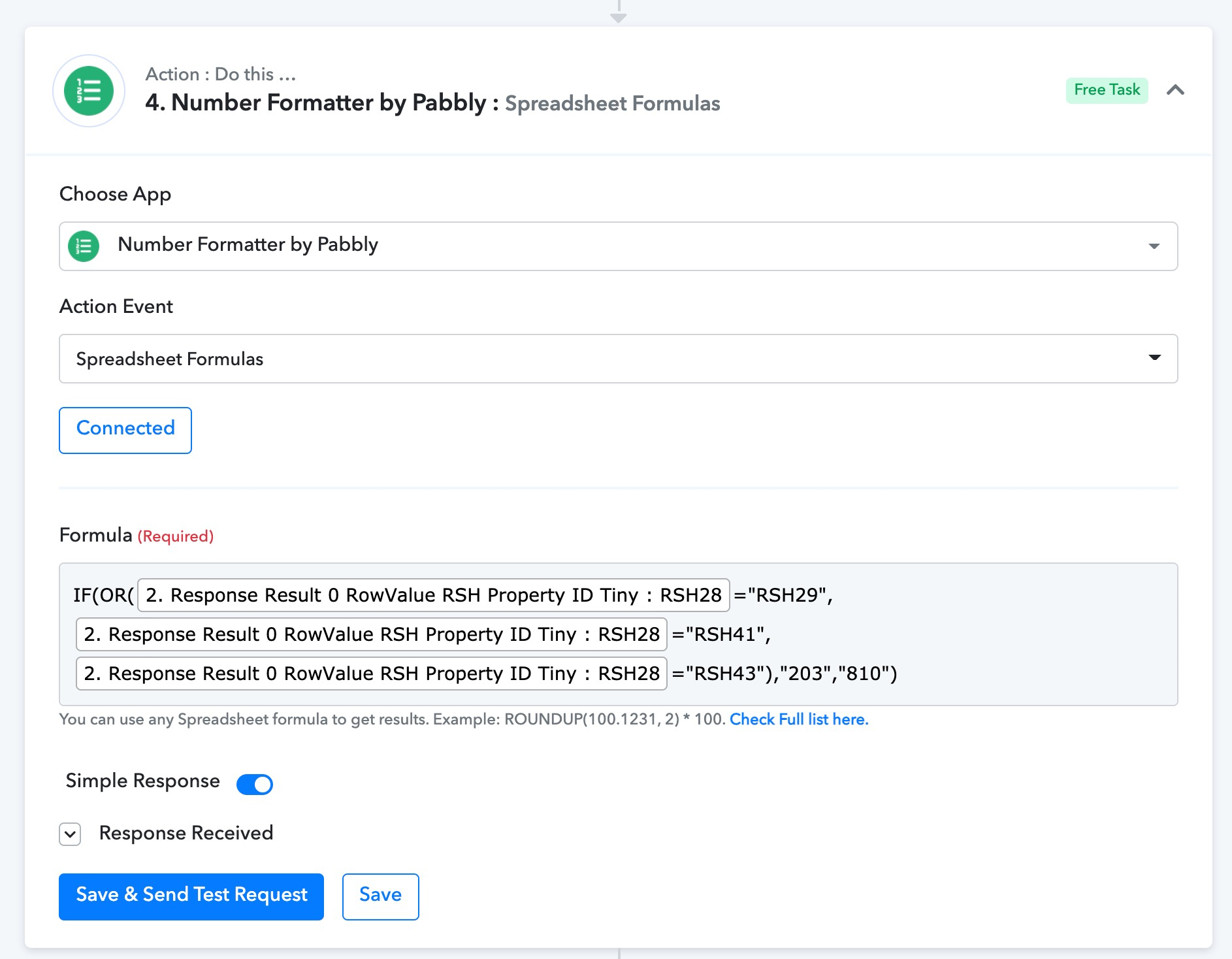Viewport: 1232px width, 959px height.
Task: Click the ="RSH29", text in formula
Action: (x=784, y=595)
